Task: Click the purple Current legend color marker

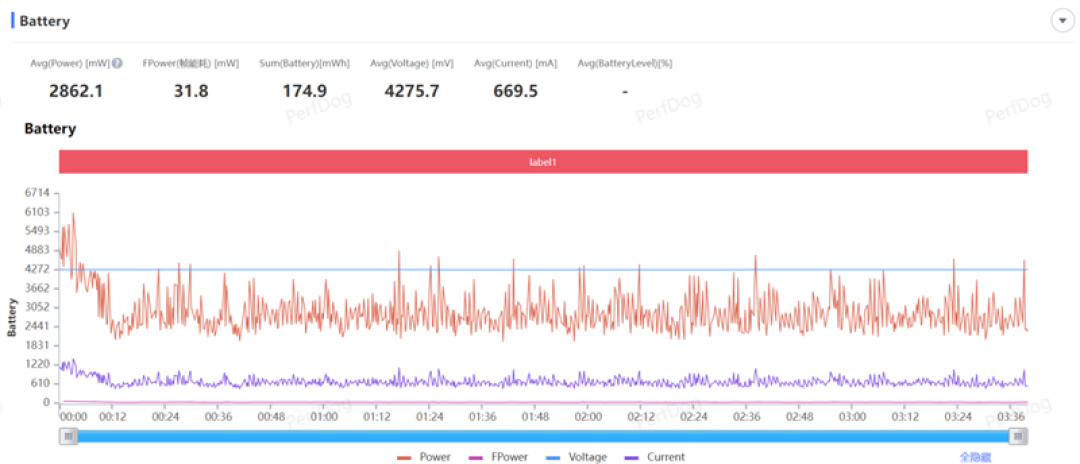Action: (631, 457)
